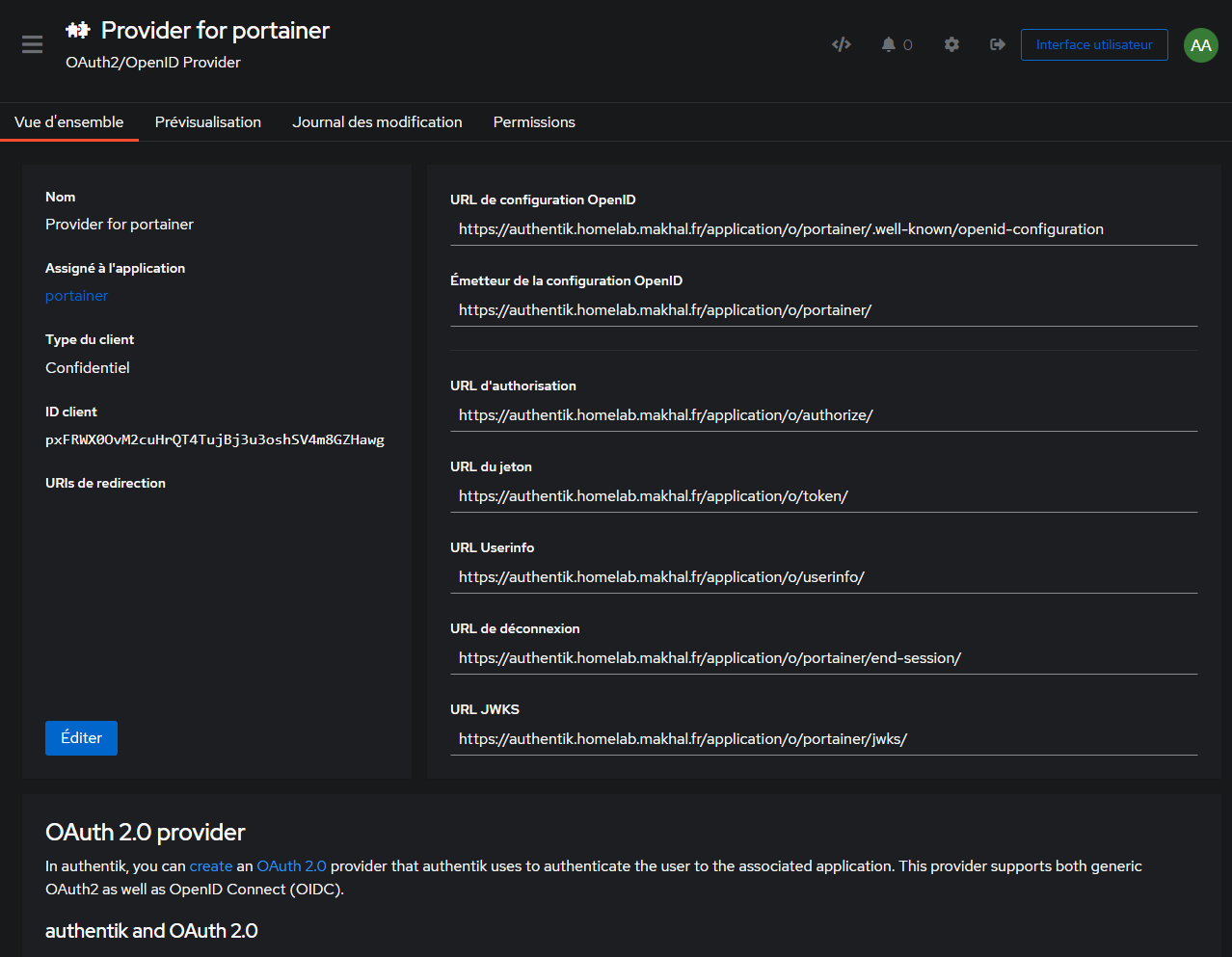Click the JWKS URL field
Viewport: 1232px width, 957px height.
click(x=824, y=739)
